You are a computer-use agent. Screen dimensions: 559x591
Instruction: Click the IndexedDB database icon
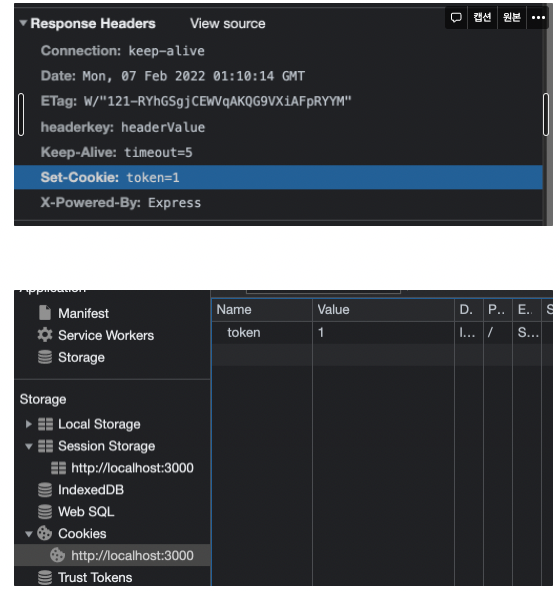45,490
